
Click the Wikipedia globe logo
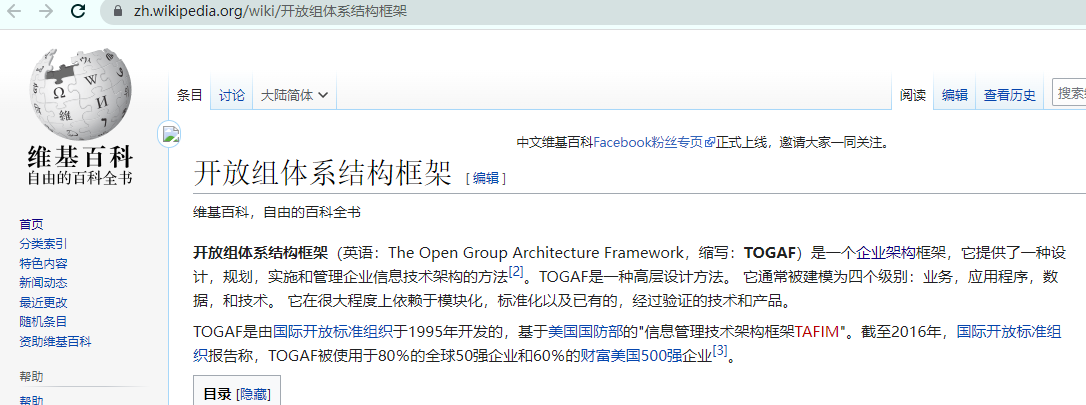pyautogui.click(x=80, y=93)
